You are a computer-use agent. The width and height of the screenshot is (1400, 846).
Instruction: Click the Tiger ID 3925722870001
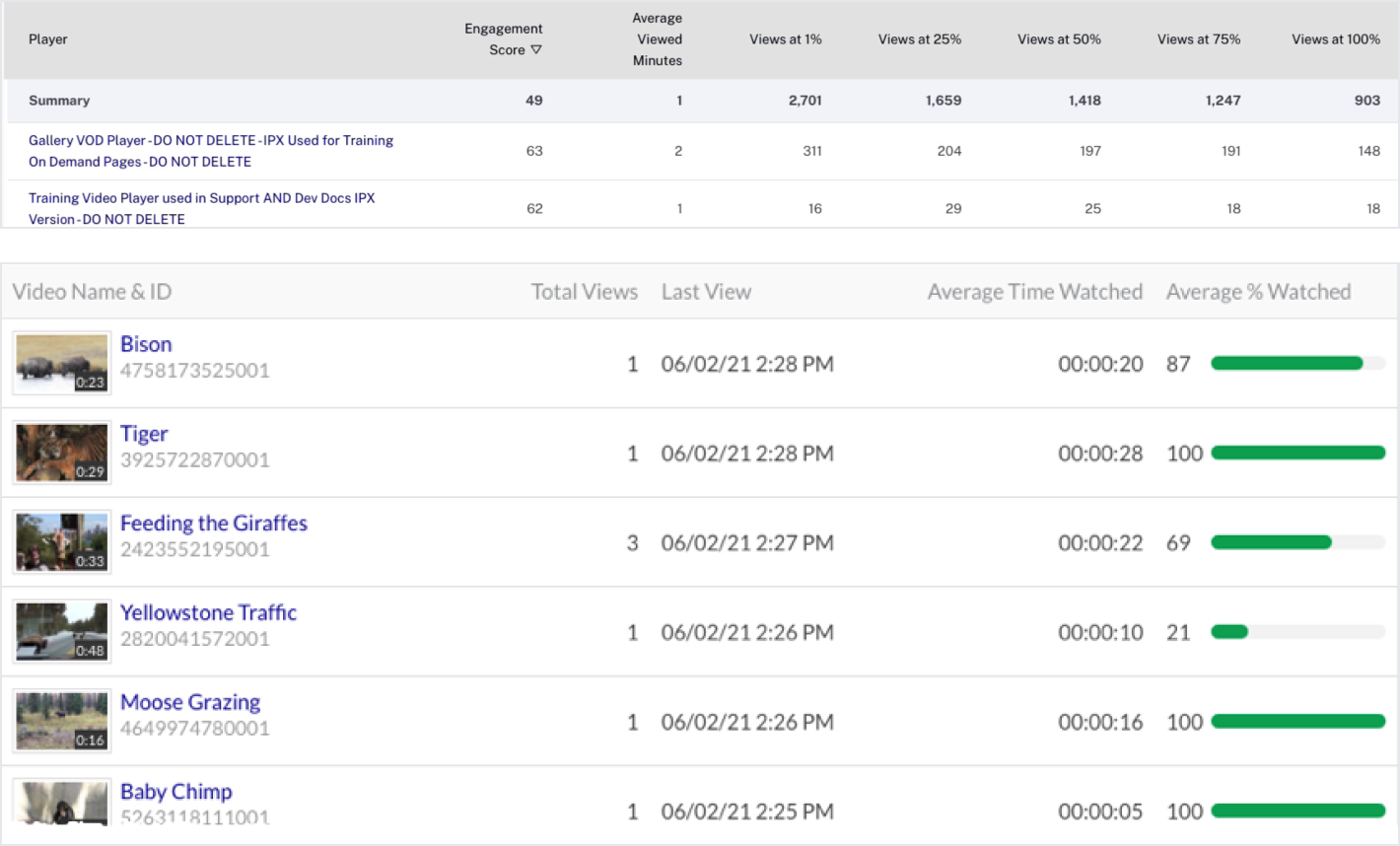[x=195, y=459]
